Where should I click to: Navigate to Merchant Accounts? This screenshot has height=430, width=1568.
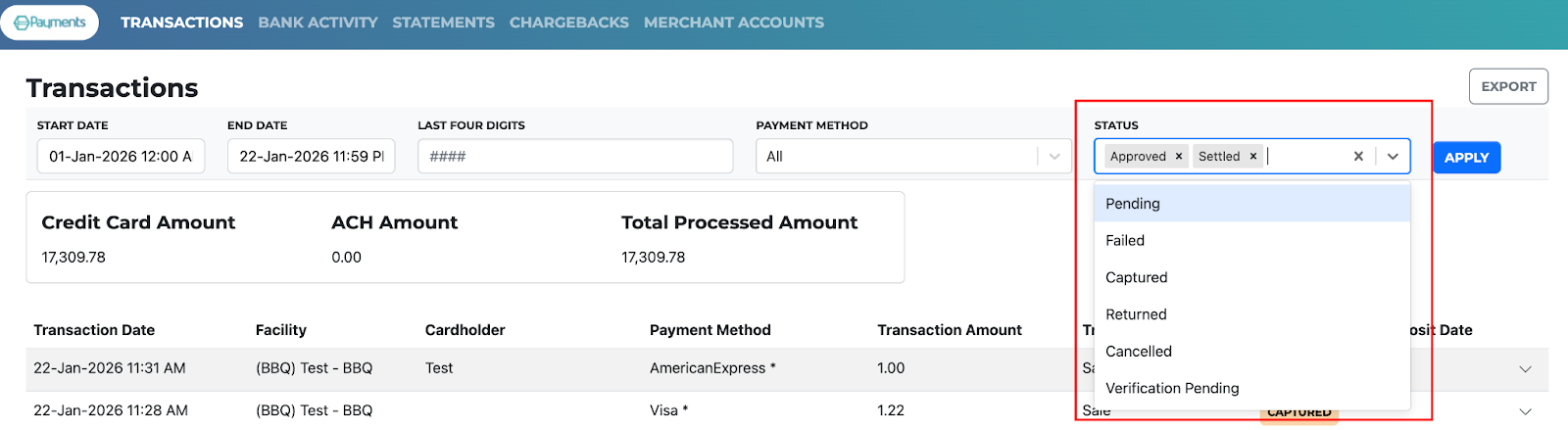tap(733, 23)
